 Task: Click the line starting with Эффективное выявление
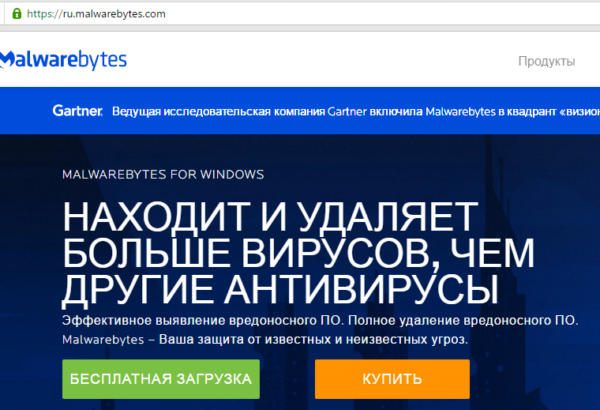click(x=320, y=320)
